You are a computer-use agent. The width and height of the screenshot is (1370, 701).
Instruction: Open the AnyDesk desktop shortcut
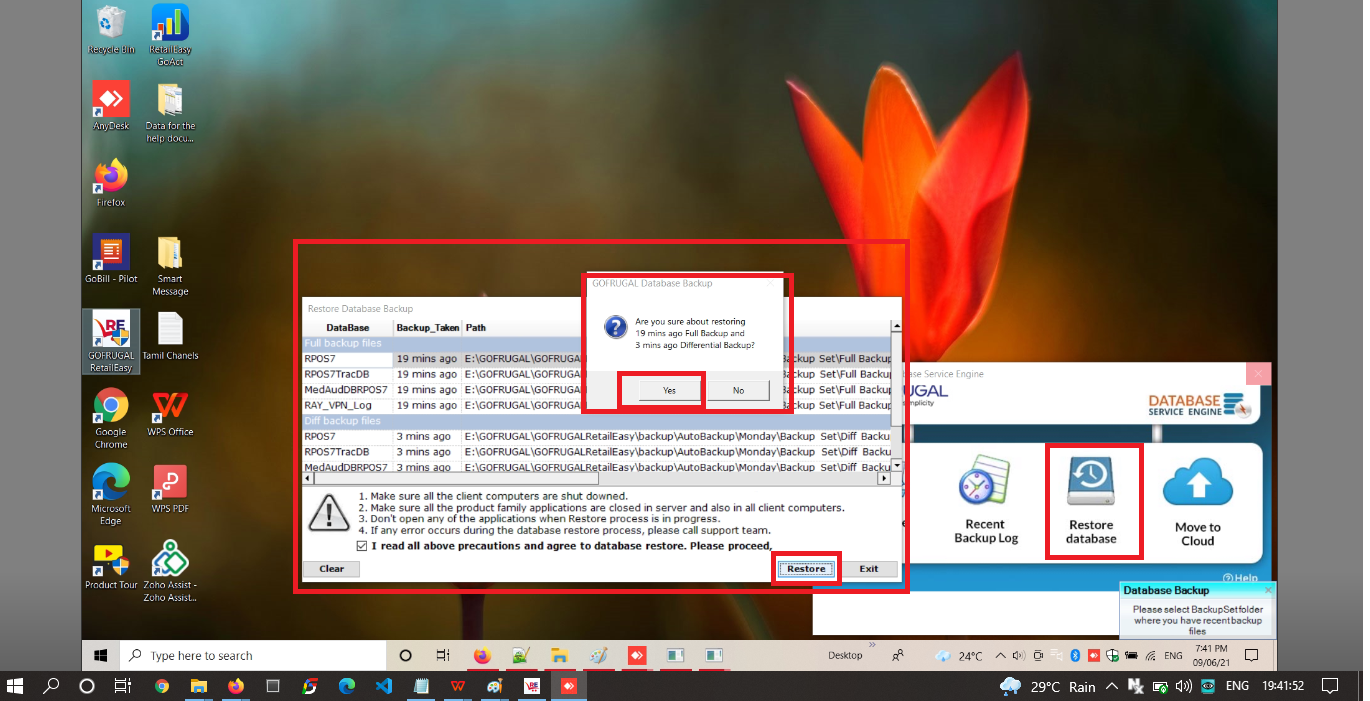(111, 106)
